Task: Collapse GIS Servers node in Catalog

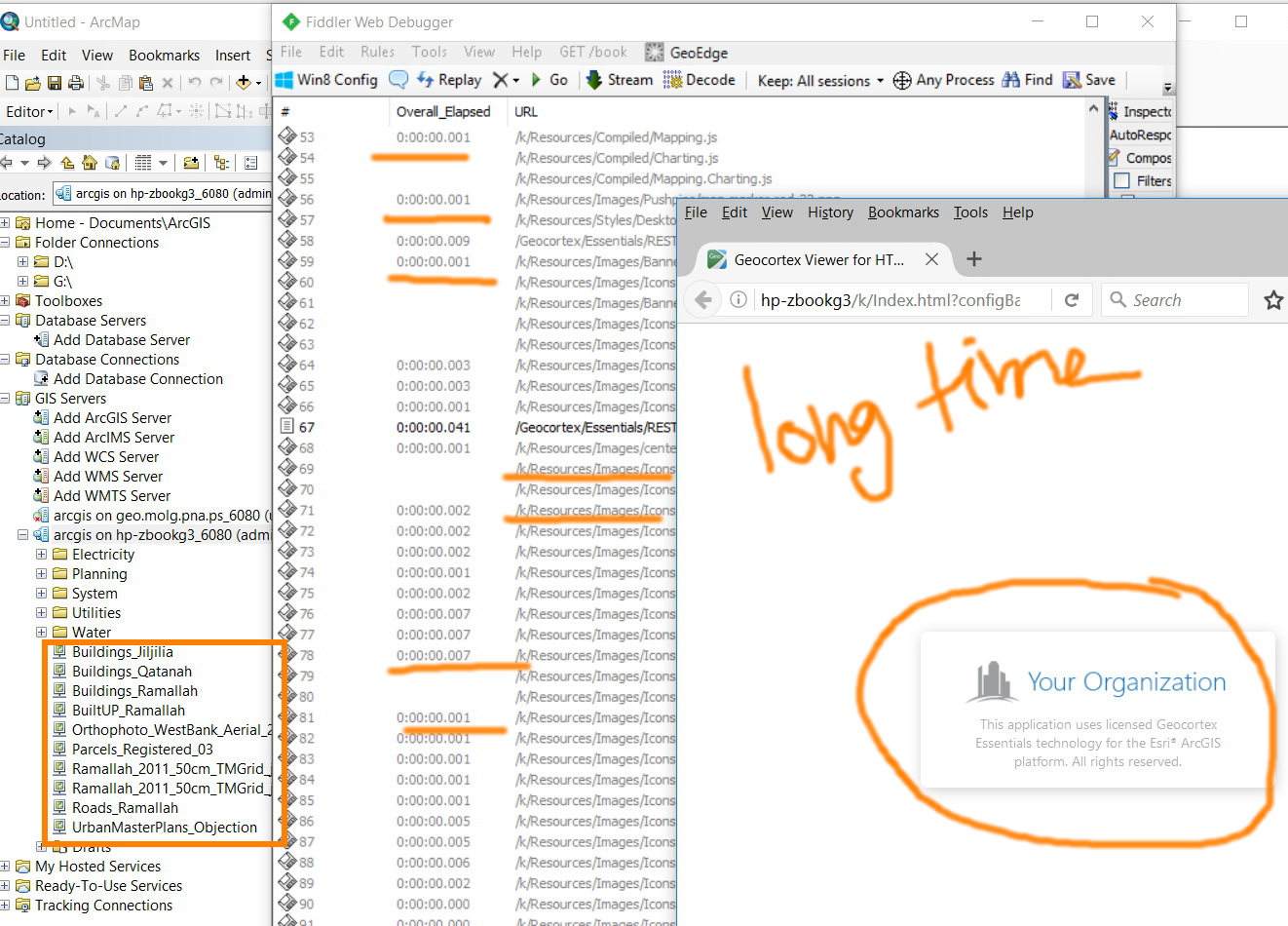Action: coord(5,399)
